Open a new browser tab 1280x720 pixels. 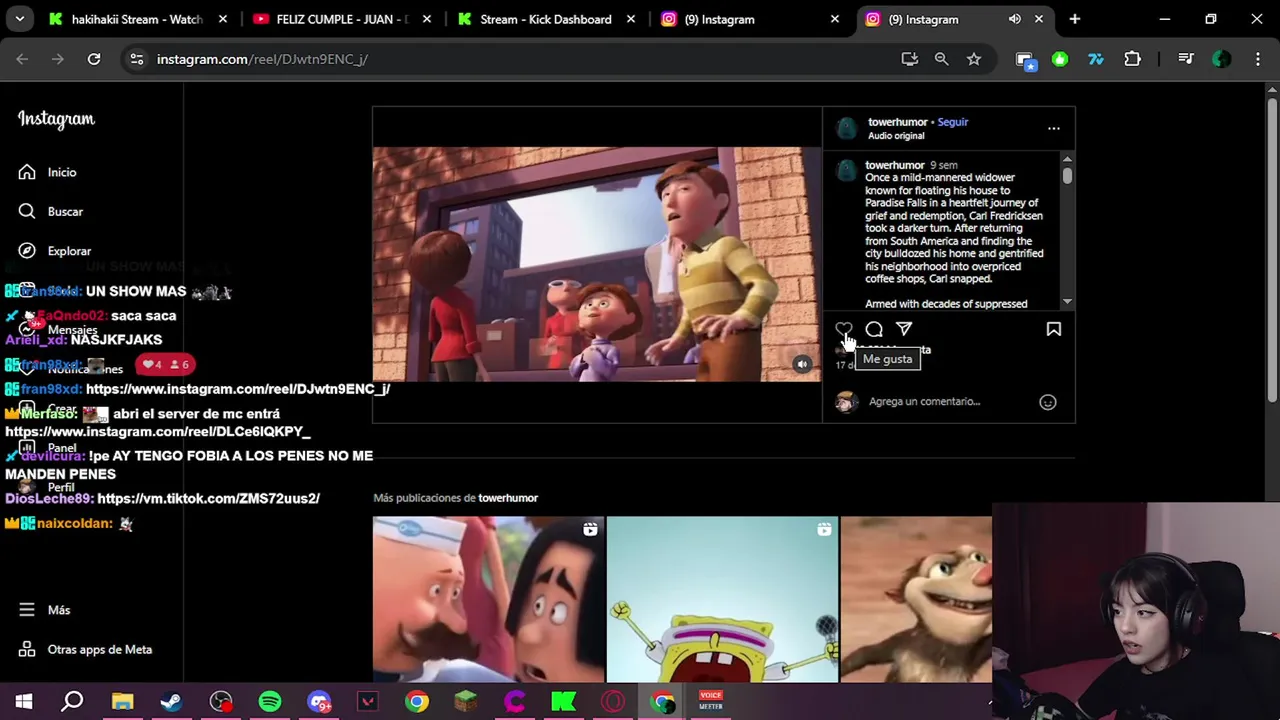point(1074,19)
